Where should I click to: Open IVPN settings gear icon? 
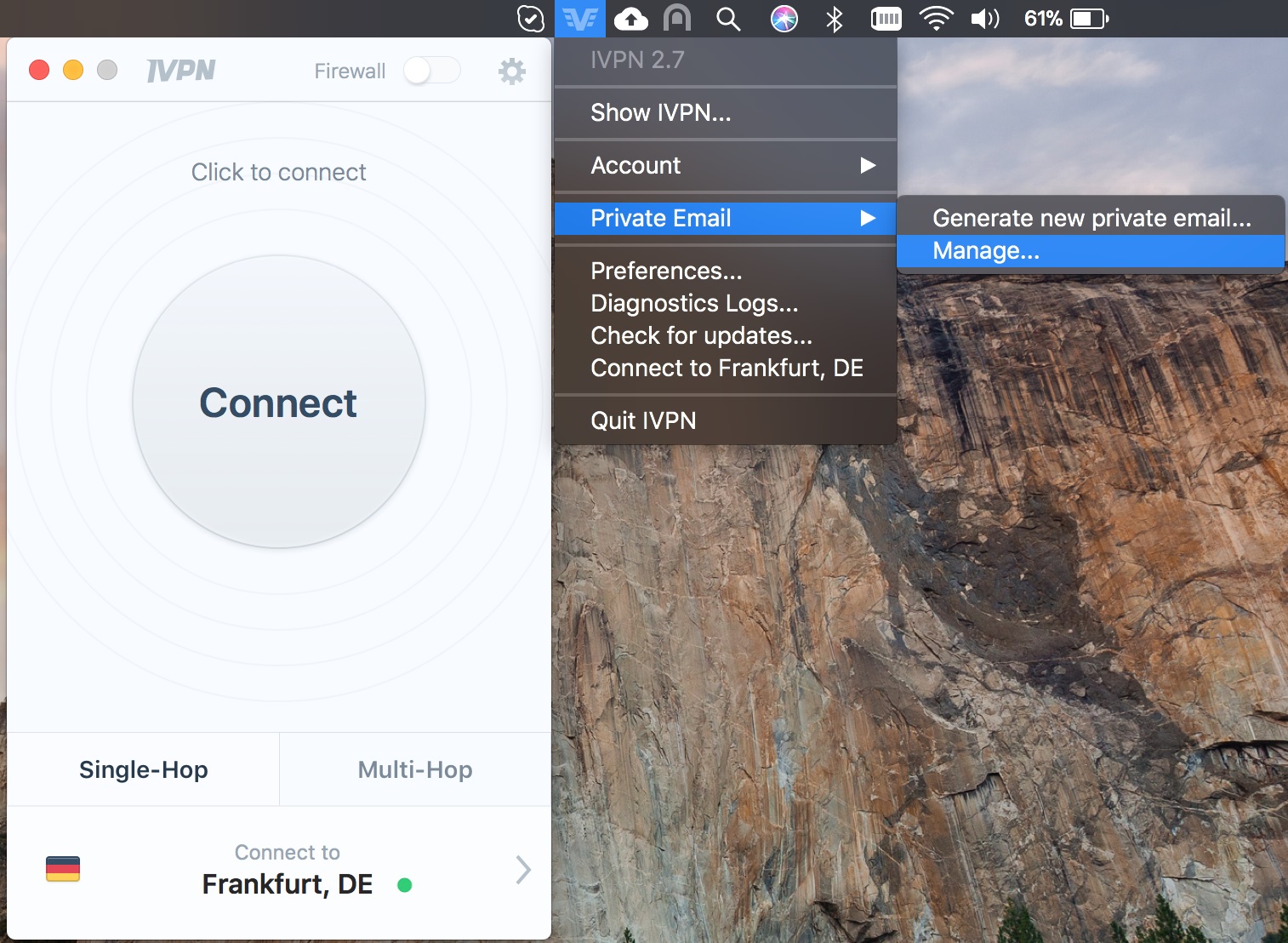(x=512, y=71)
